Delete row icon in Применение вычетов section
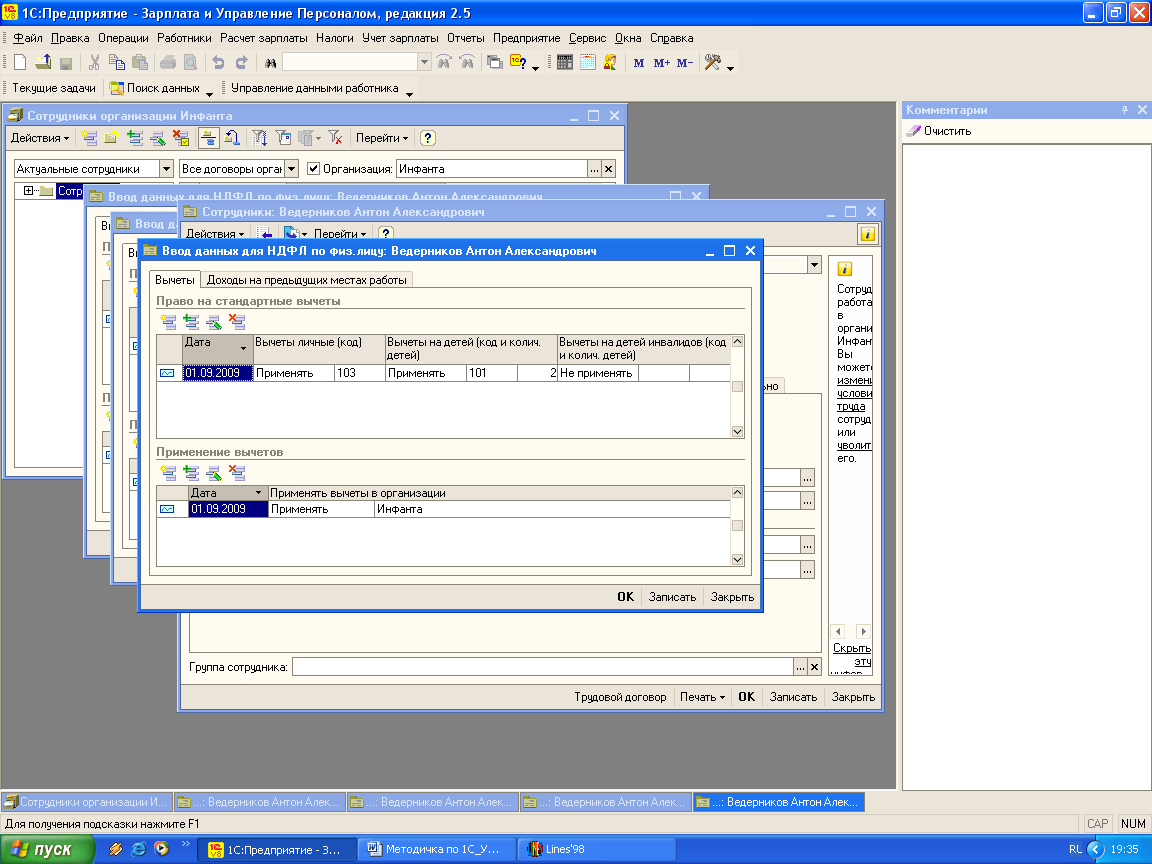This screenshot has width=1152, height=864. pyautogui.click(x=237, y=472)
